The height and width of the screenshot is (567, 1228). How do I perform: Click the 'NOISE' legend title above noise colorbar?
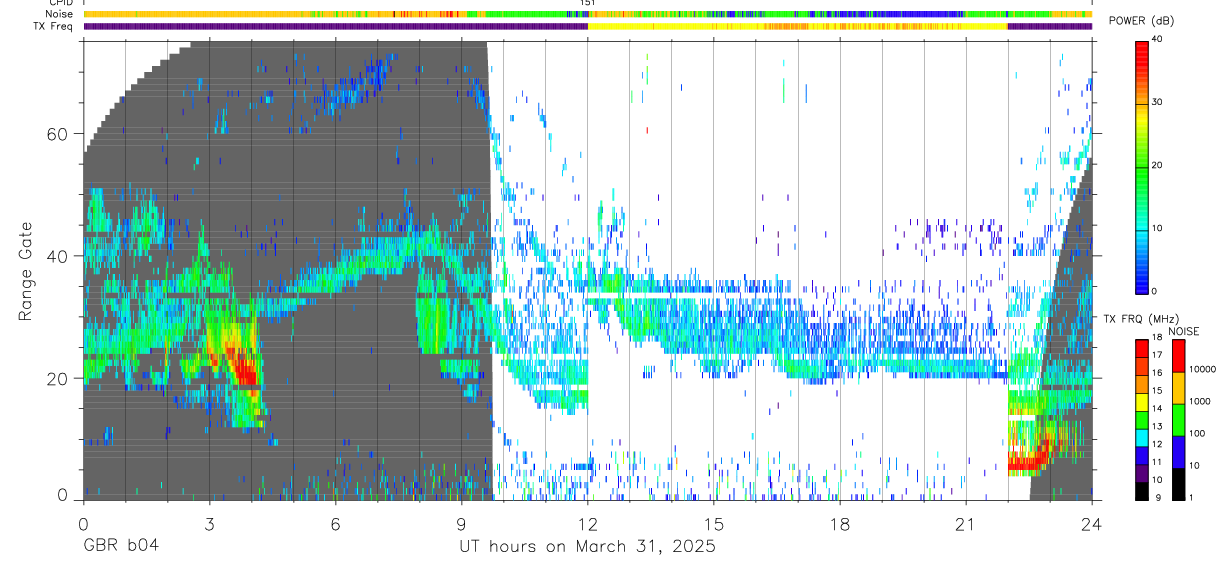coord(1186,331)
